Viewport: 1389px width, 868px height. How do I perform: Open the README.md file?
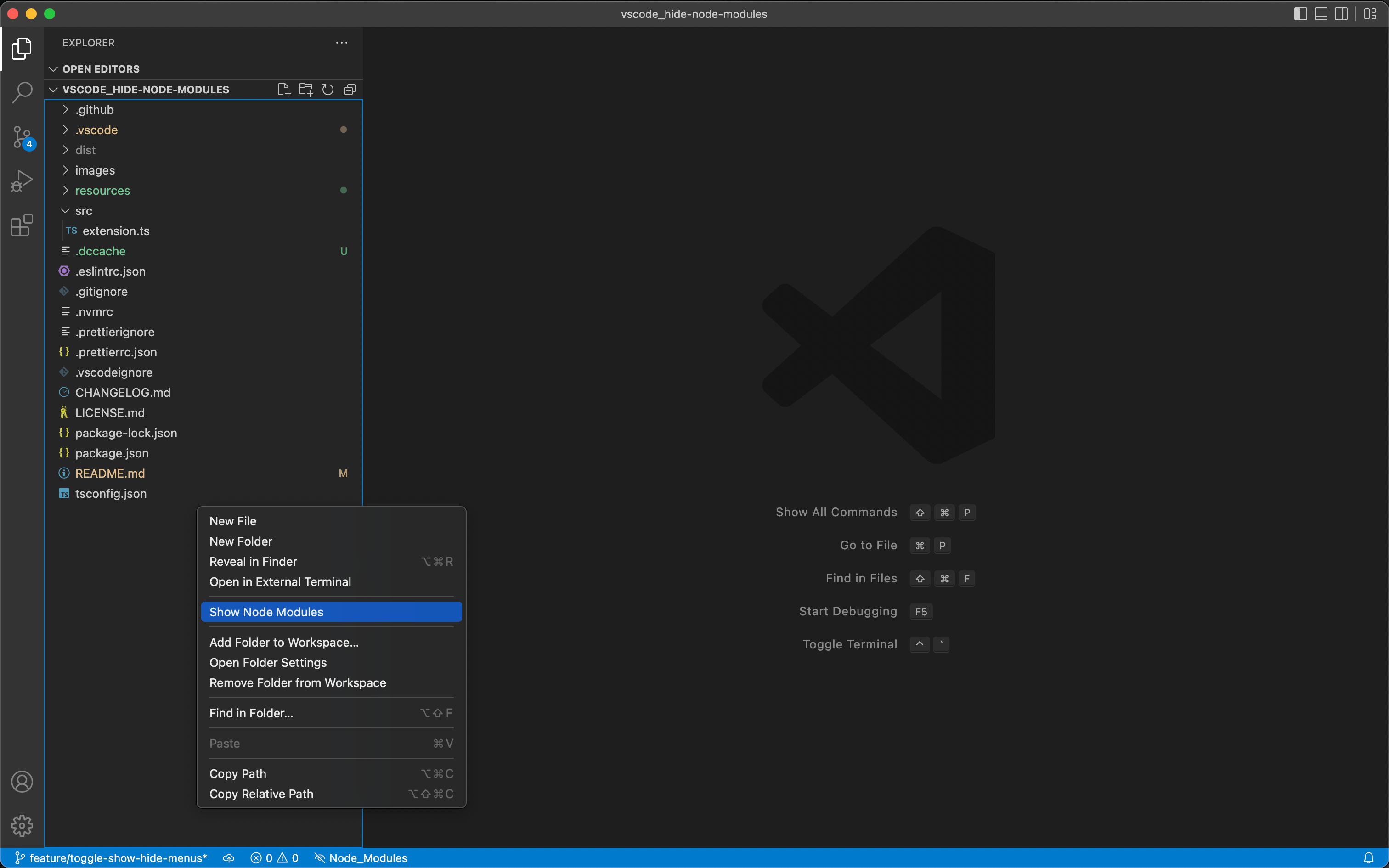(x=110, y=473)
